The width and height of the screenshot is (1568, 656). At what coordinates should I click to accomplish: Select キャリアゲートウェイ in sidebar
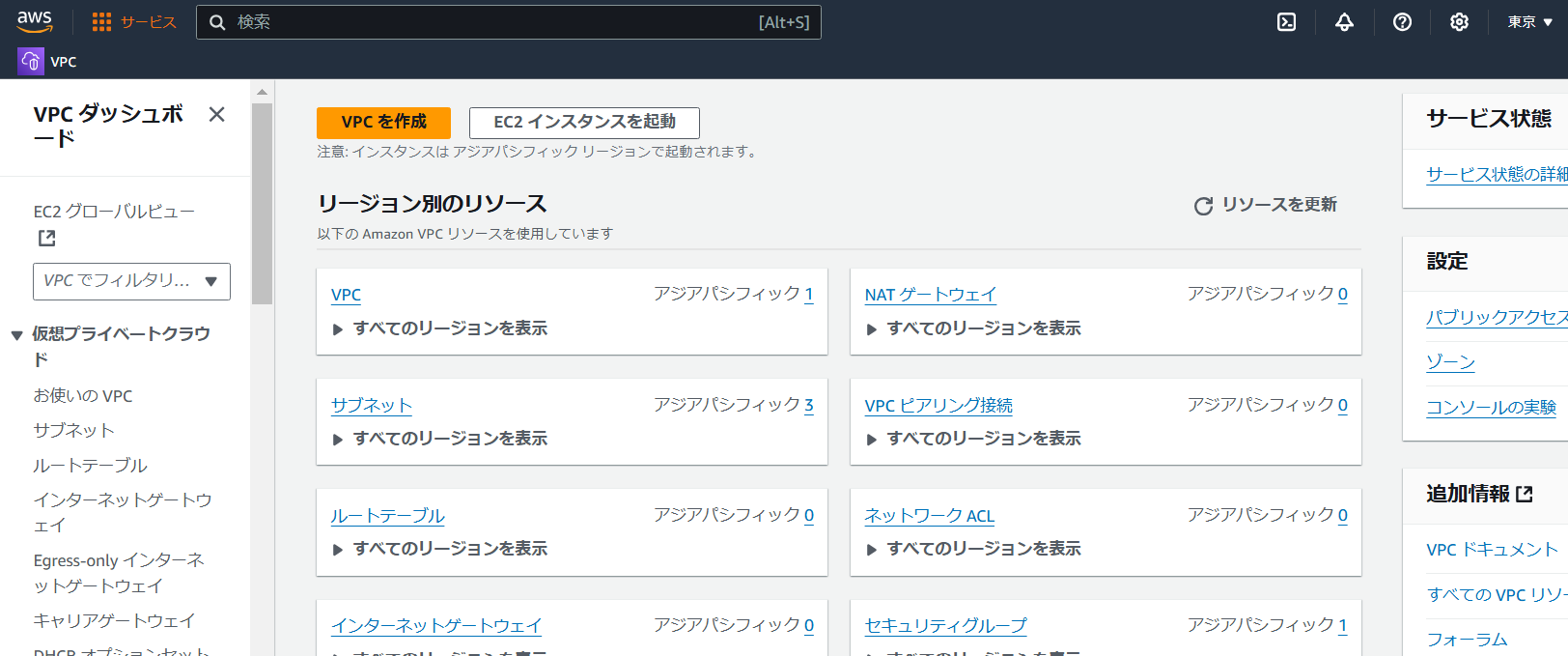point(115,621)
